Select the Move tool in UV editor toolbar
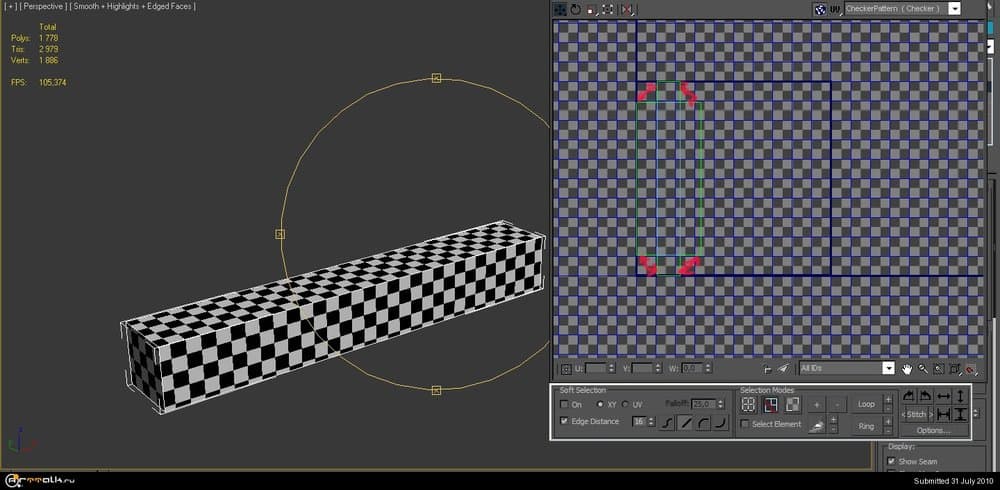 point(560,9)
